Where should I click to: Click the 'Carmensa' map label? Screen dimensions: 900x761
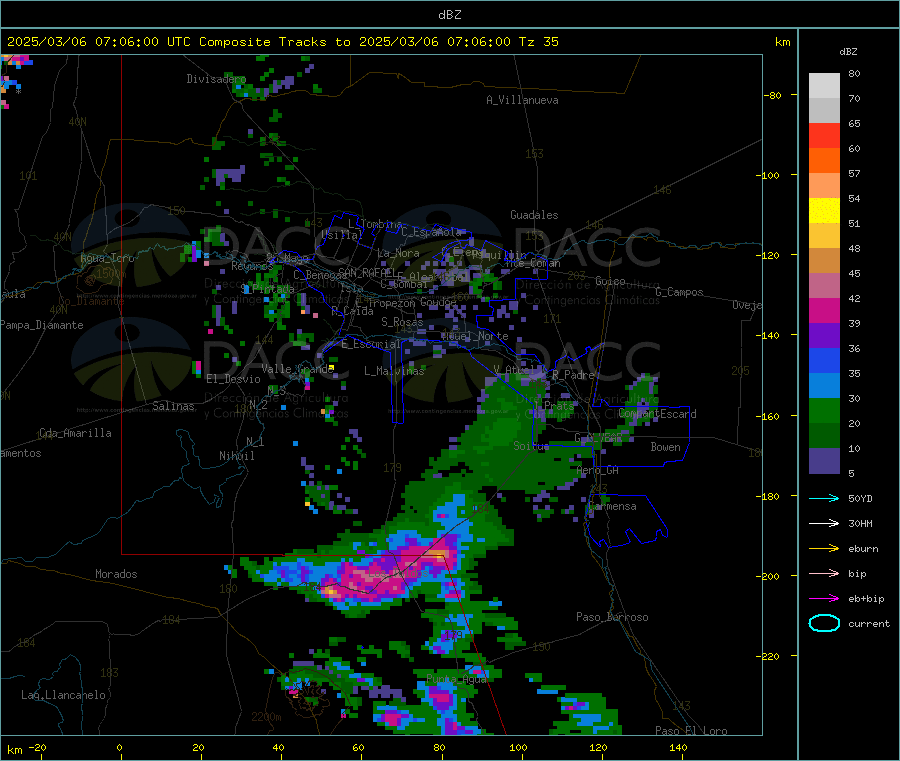(x=612, y=507)
